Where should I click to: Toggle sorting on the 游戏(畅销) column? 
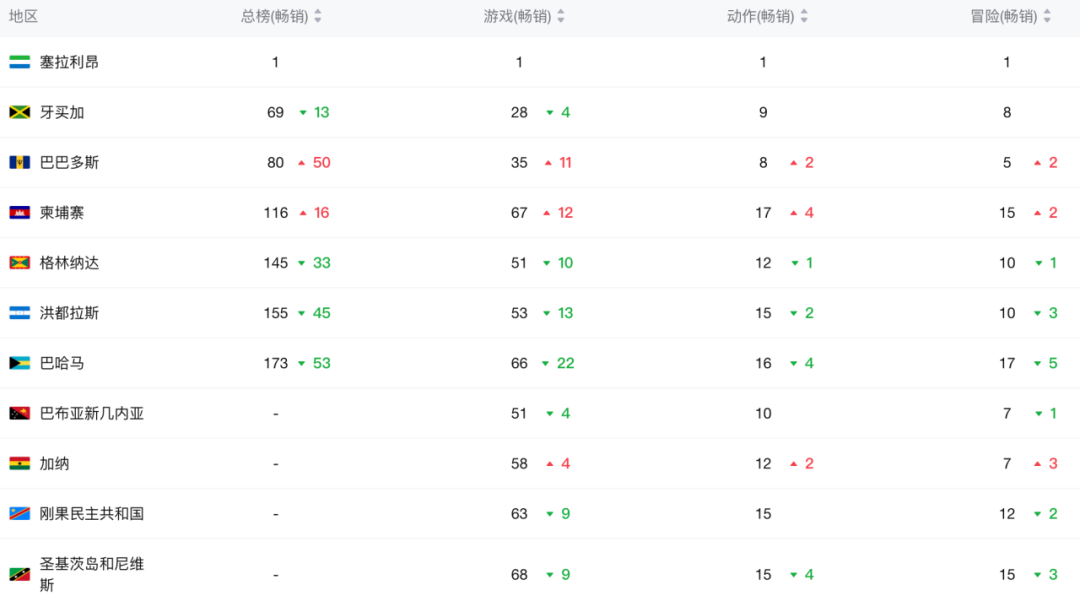click(562, 16)
